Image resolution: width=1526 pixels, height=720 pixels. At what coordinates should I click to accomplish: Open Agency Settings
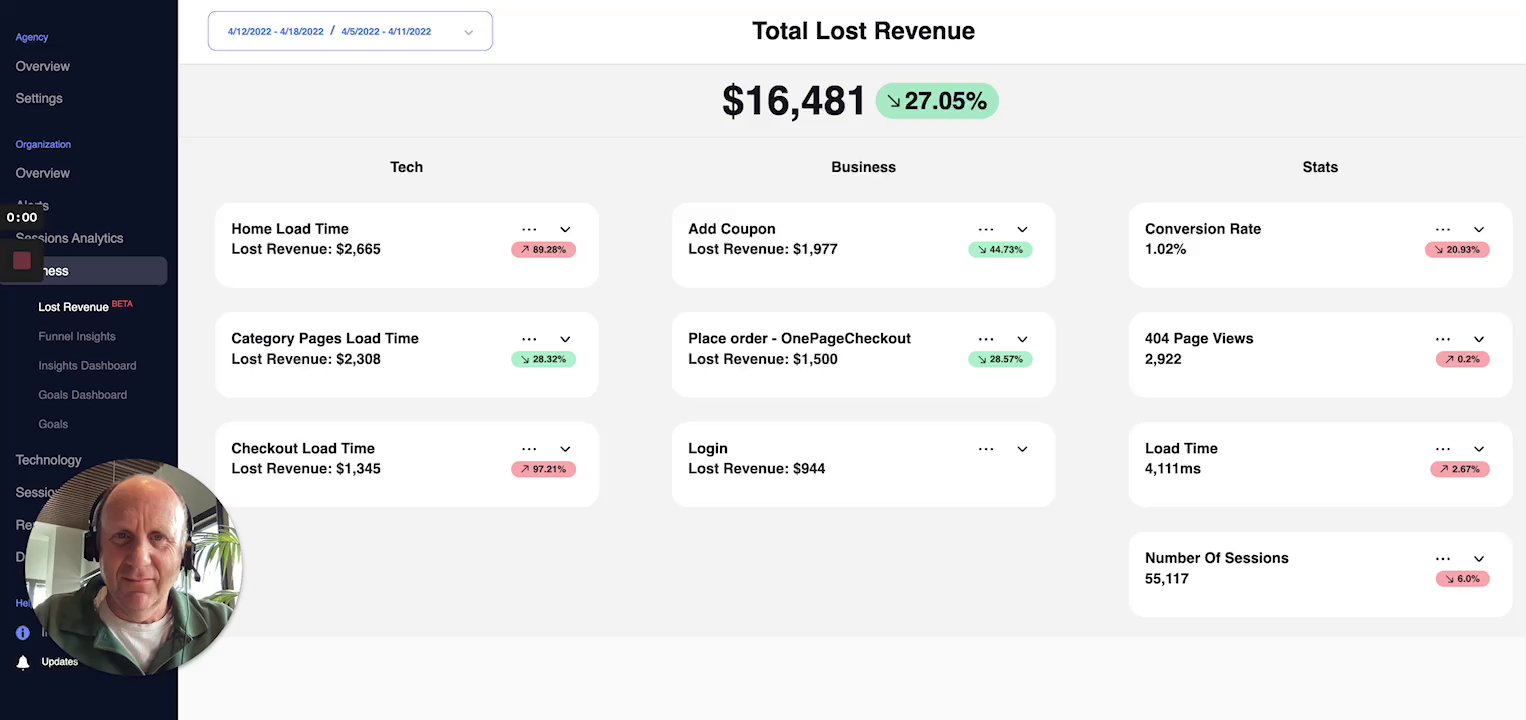pos(39,98)
